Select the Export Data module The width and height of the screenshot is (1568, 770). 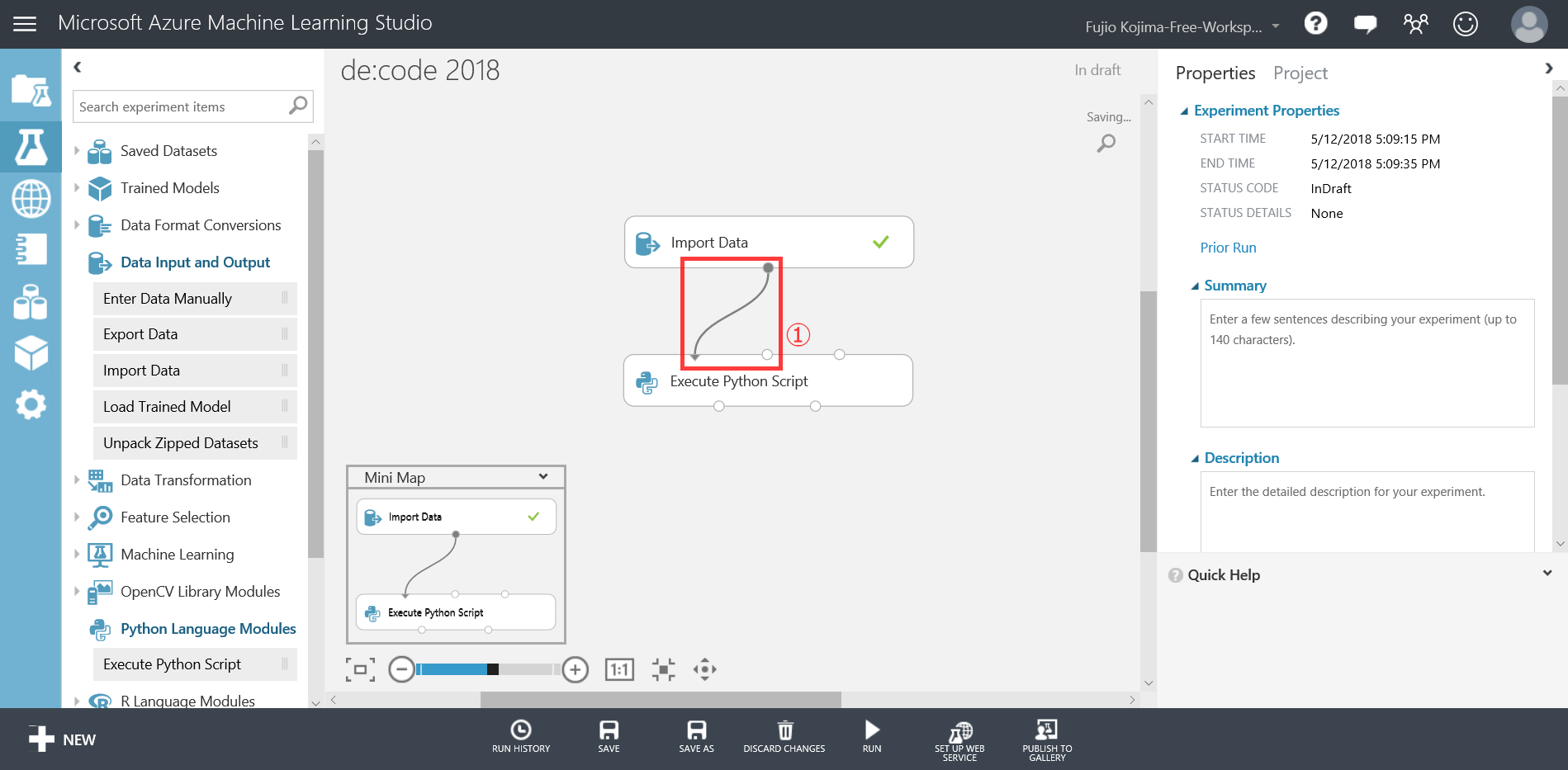click(195, 333)
